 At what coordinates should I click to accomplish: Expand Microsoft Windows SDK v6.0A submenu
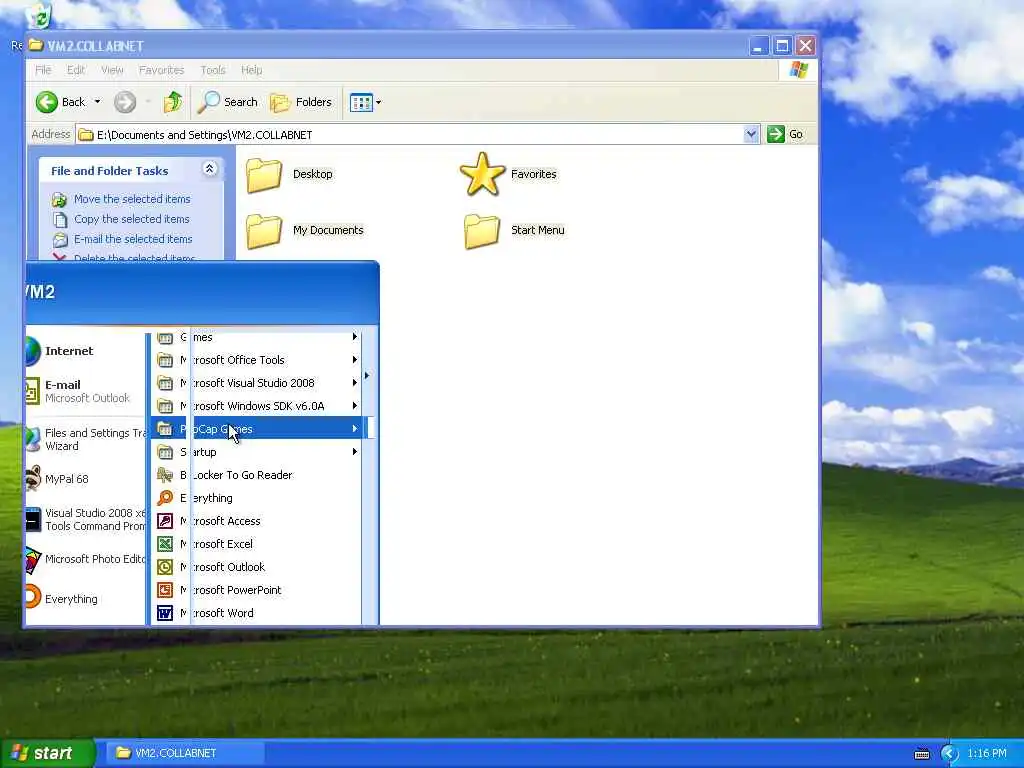click(x=256, y=406)
